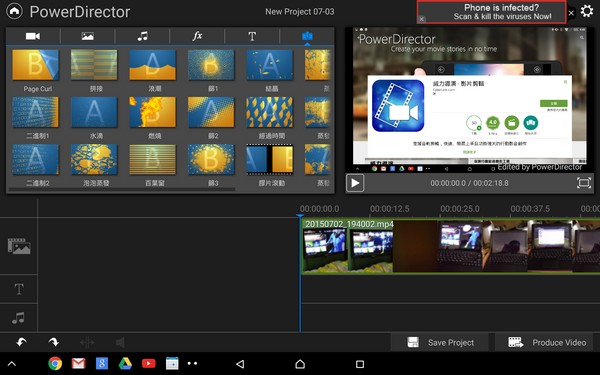Viewport: 600px width, 375px height.
Task: Pick the wave transition thumbnail
Action: pyautogui.click(x=153, y=65)
